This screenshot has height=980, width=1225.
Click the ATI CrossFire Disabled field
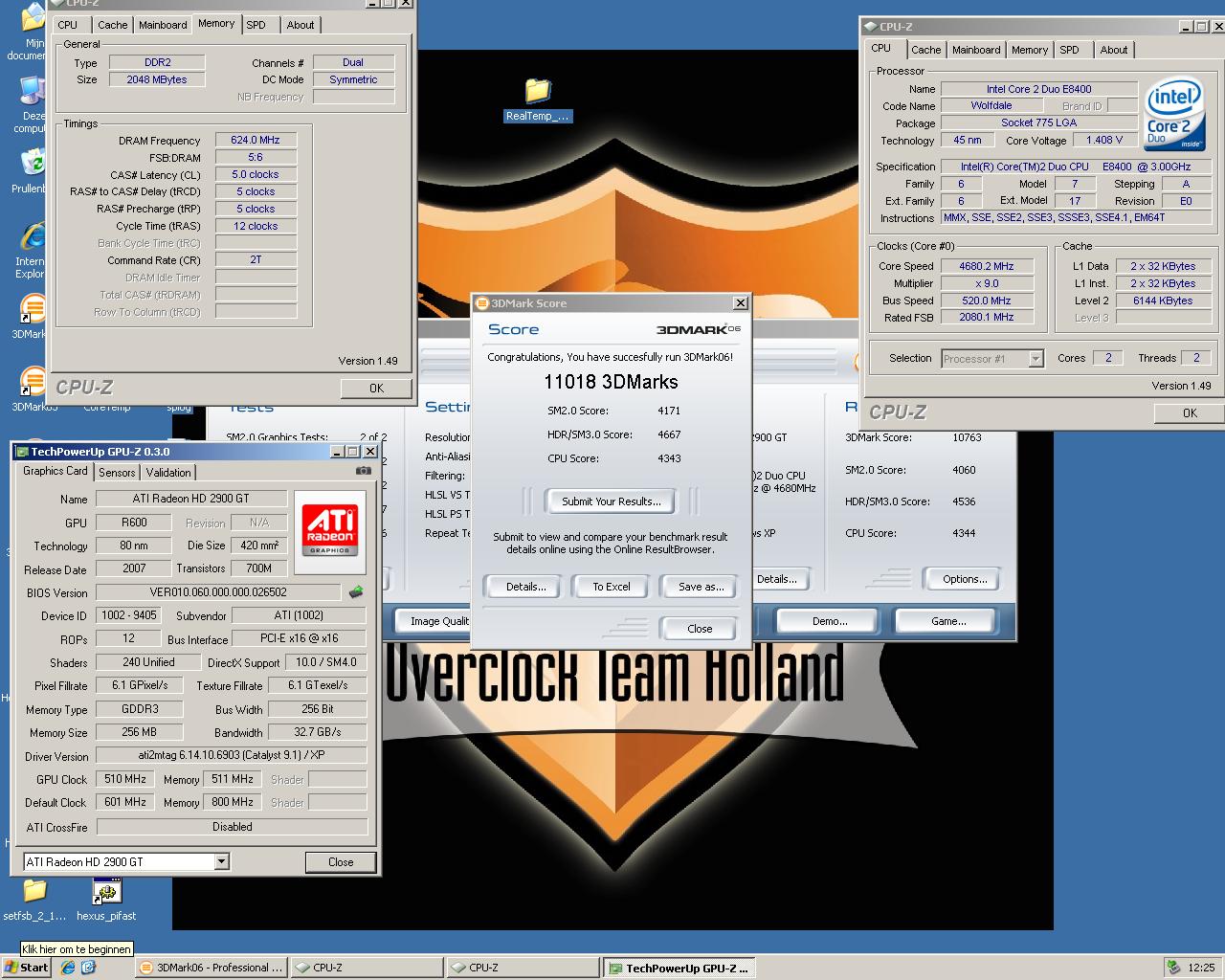tap(232, 827)
